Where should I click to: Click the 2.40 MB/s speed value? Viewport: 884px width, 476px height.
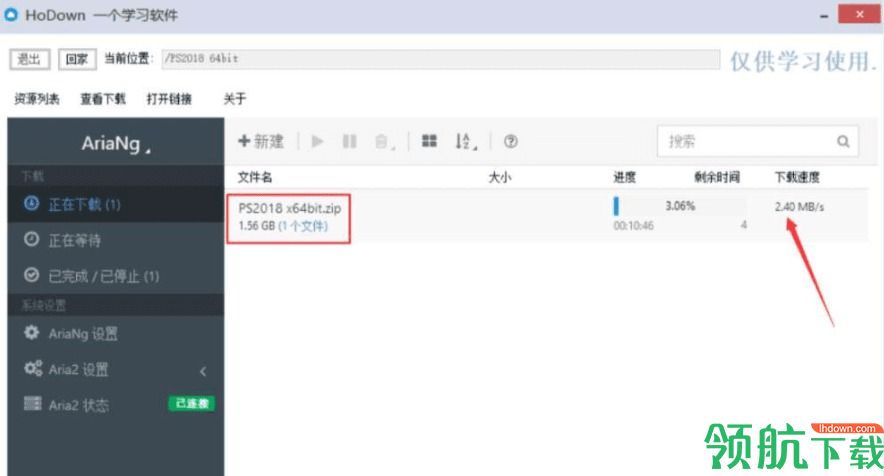pos(799,207)
